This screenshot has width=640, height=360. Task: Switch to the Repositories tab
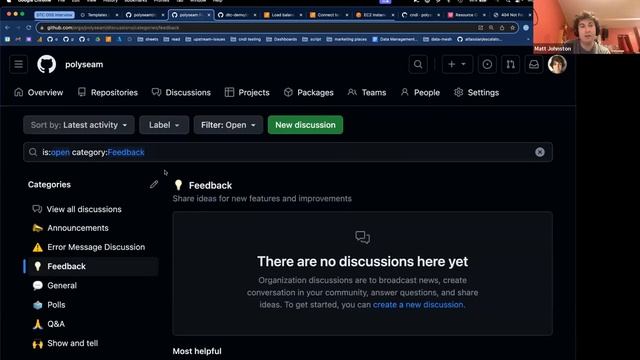pos(108,93)
